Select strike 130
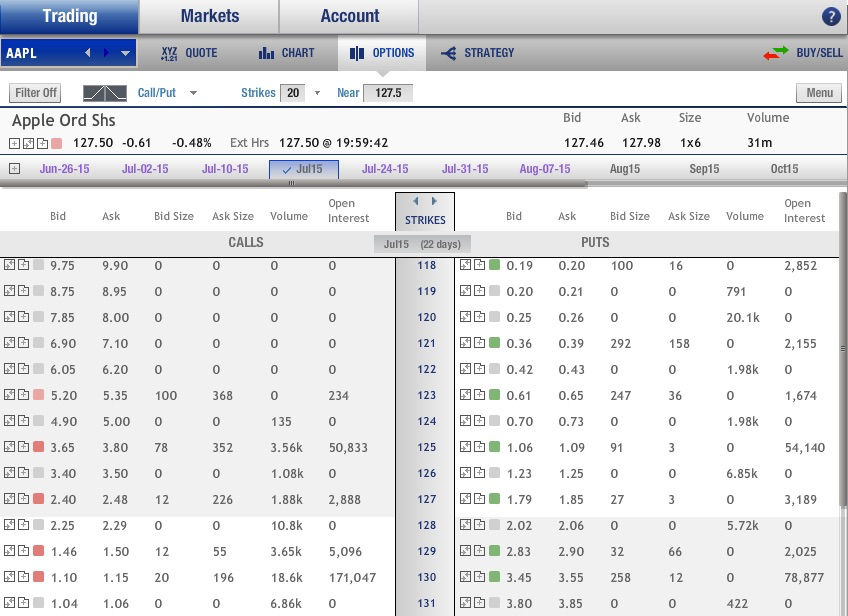Viewport: 848px width, 616px height. (426, 577)
